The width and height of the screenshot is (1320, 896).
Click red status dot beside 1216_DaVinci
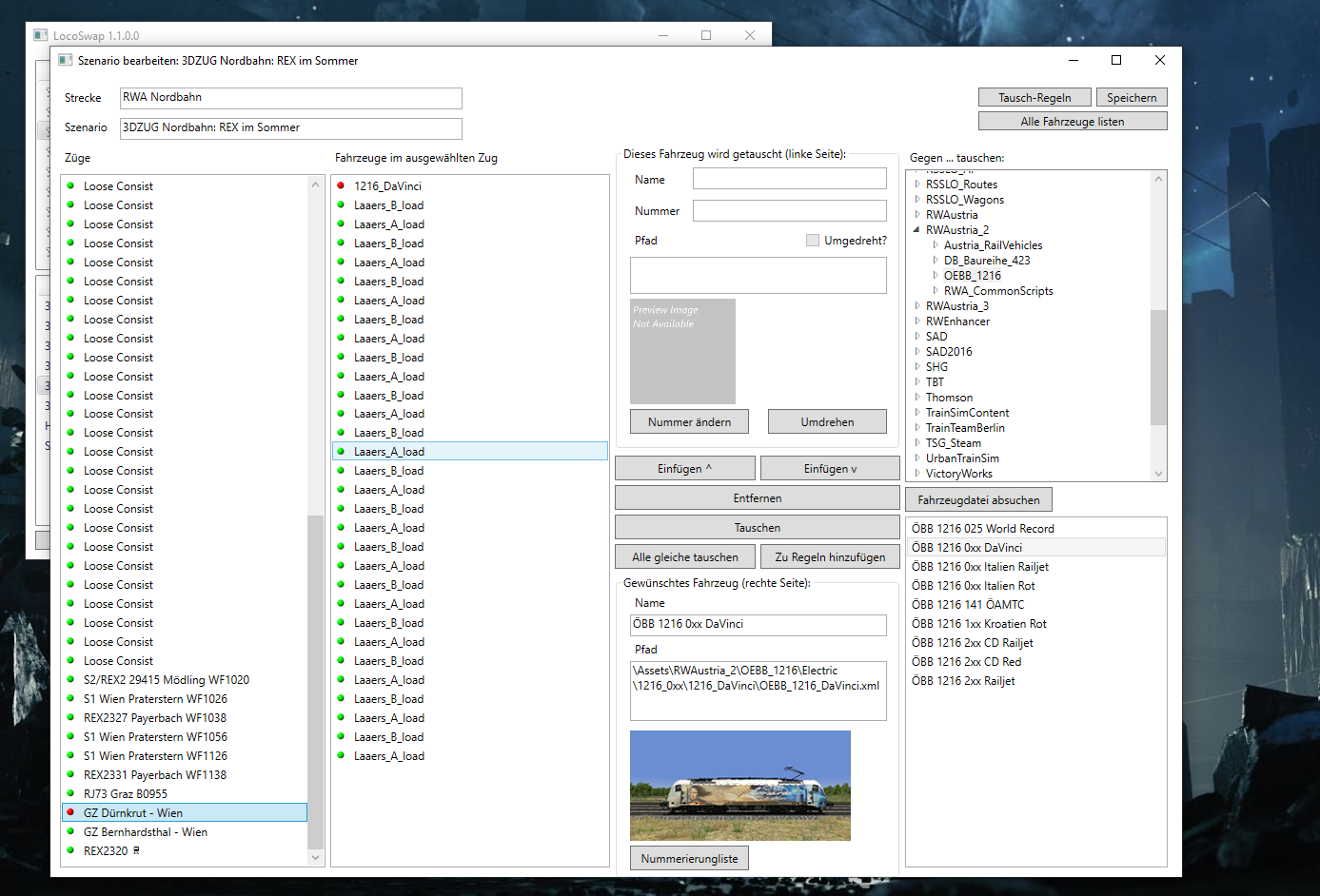[341, 185]
